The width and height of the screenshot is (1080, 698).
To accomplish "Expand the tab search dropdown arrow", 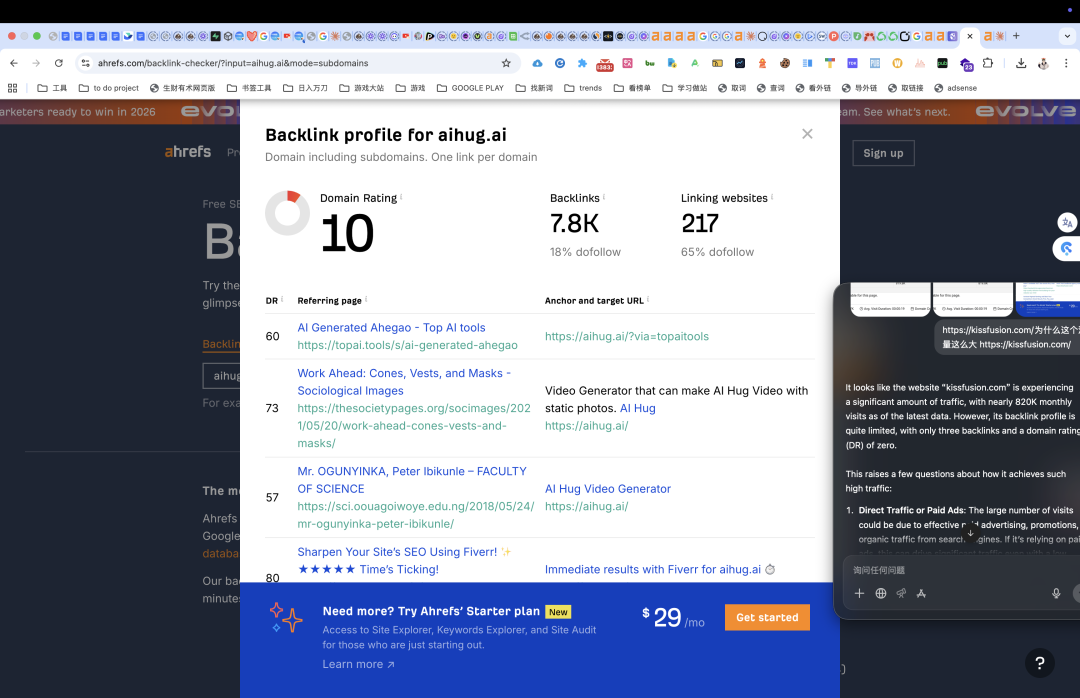I will (x=1067, y=36).
